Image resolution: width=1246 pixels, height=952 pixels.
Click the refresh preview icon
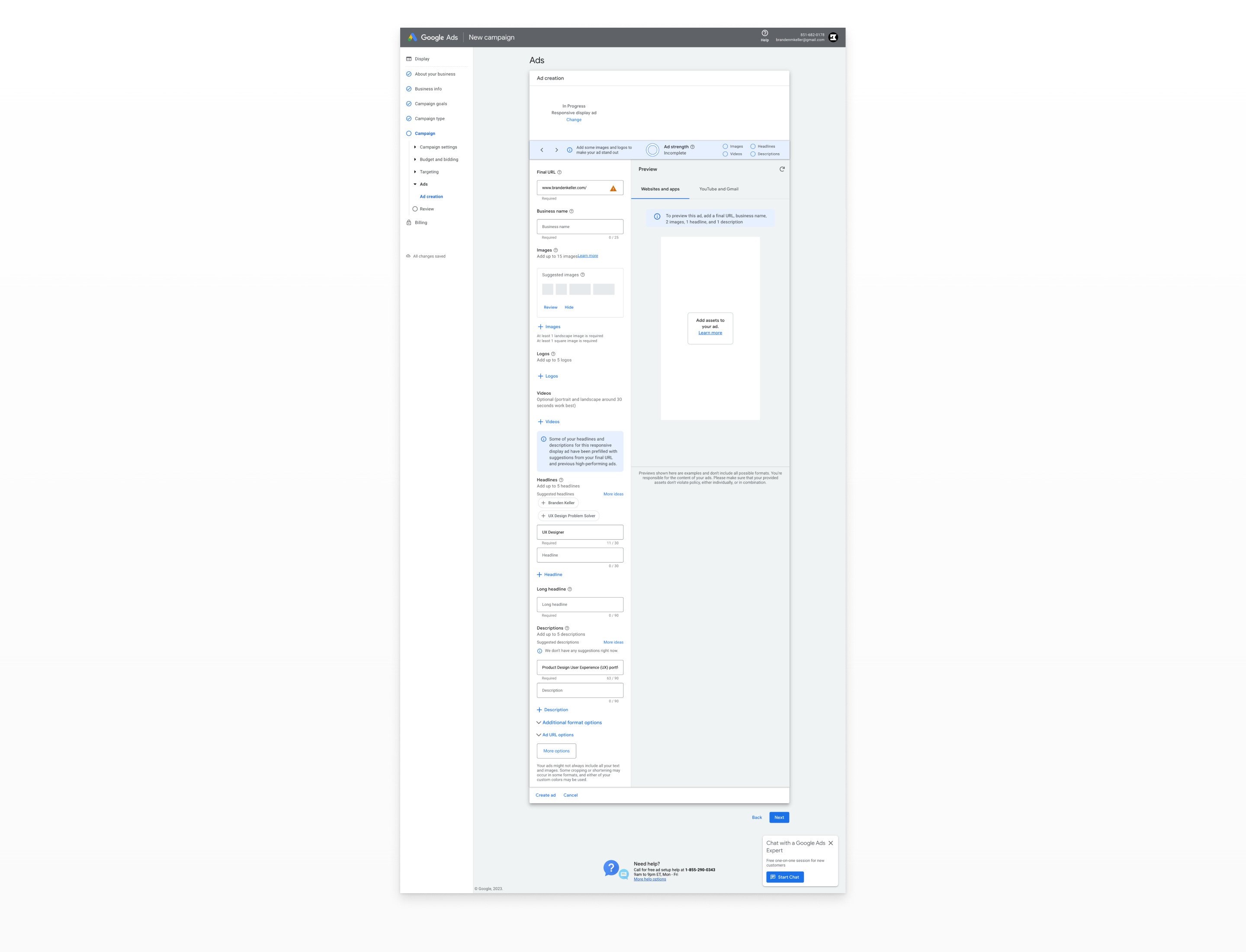782,169
